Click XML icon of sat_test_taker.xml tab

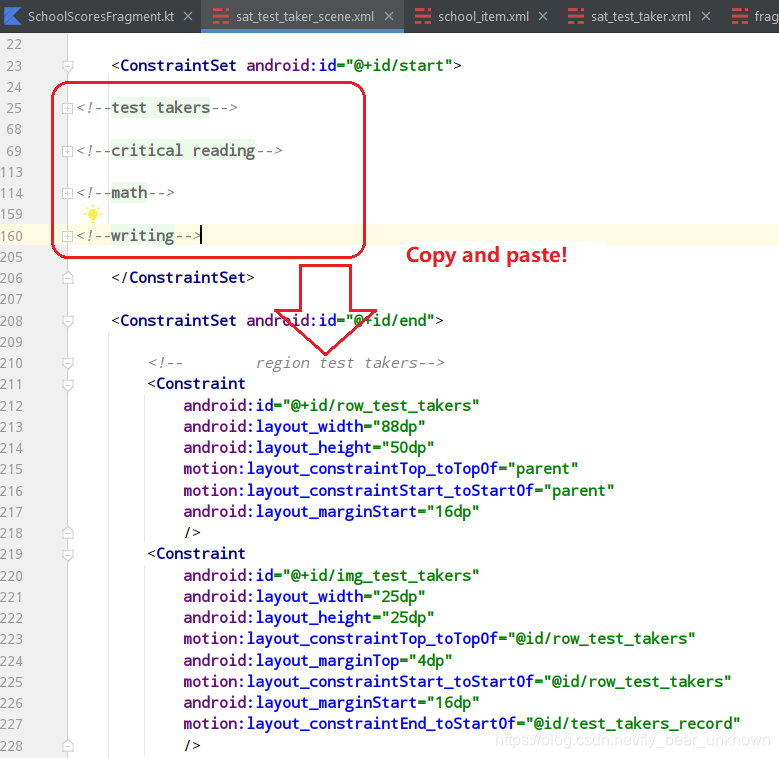[576, 16]
